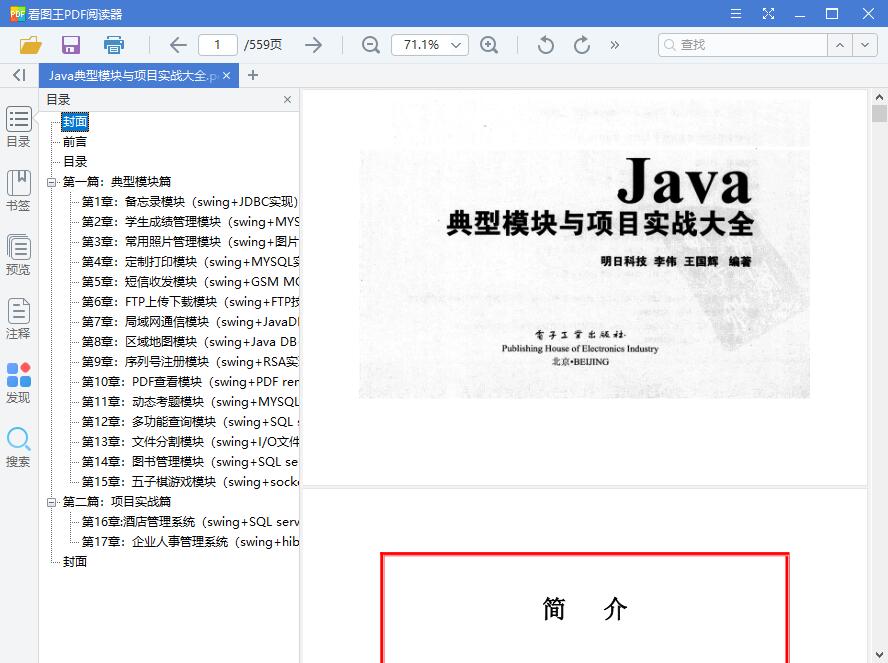Open 第1章：备忘录模块 entry
The image size is (888, 663).
[190, 202]
